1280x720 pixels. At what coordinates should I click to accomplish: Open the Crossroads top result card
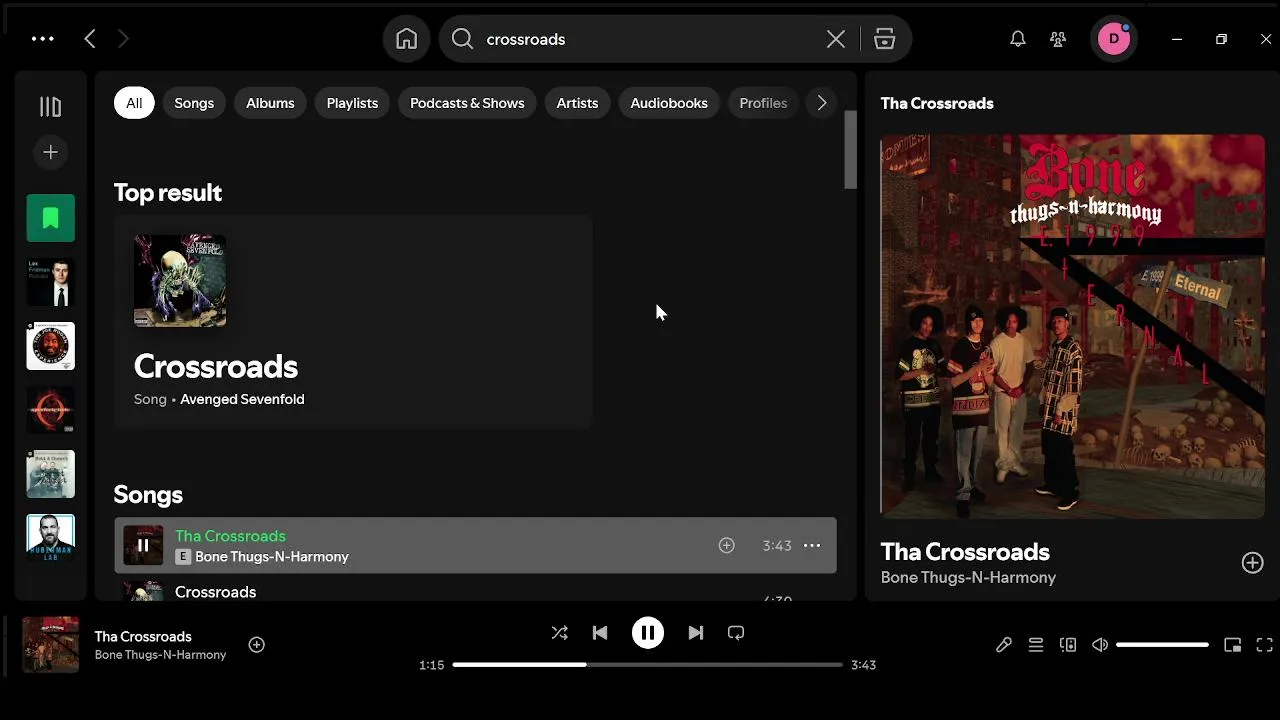point(353,322)
